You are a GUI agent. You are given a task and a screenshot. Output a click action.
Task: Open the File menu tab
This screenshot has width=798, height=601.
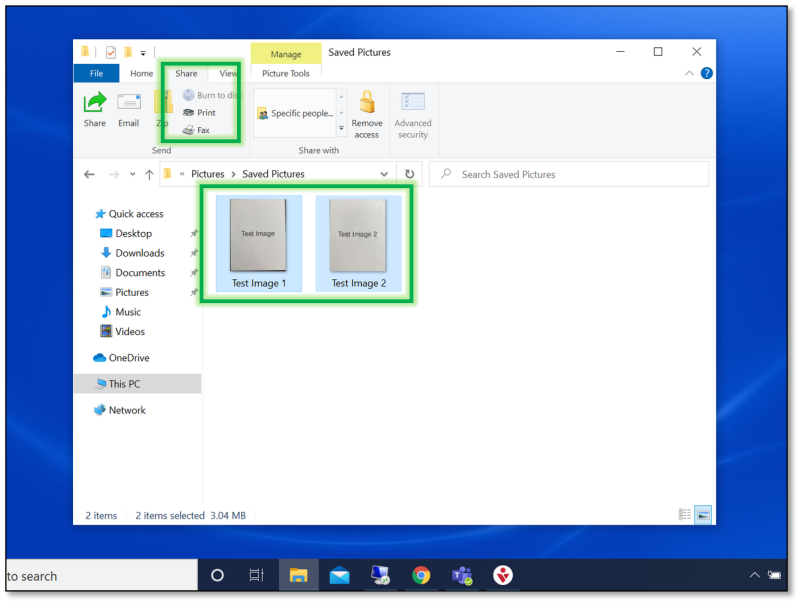tap(97, 73)
